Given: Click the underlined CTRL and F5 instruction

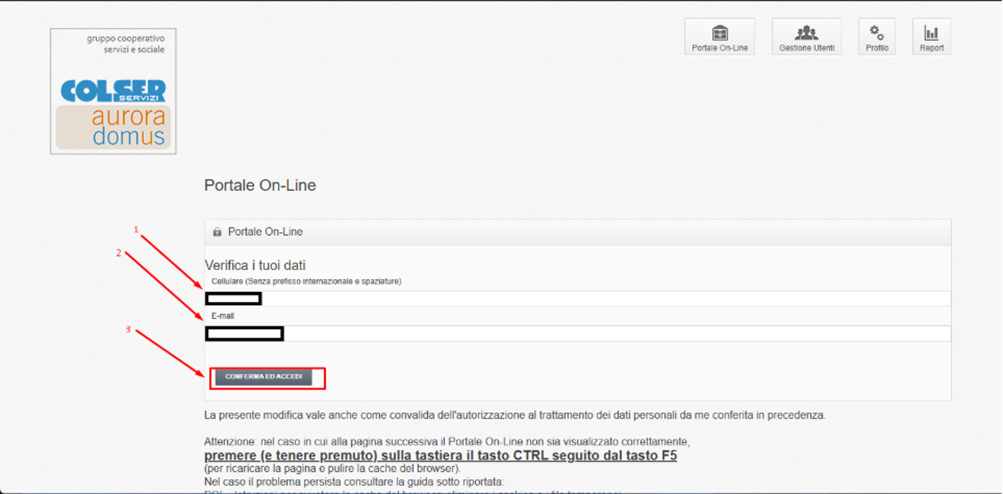Looking at the screenshot, I should pyautogui.click(x=440, y=455).
